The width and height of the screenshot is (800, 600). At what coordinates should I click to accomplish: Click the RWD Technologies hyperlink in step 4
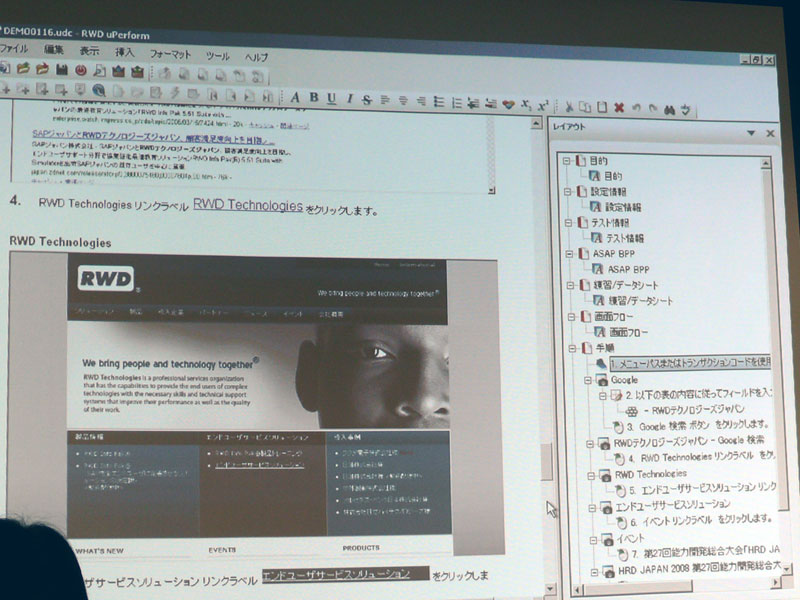(248, 205)
